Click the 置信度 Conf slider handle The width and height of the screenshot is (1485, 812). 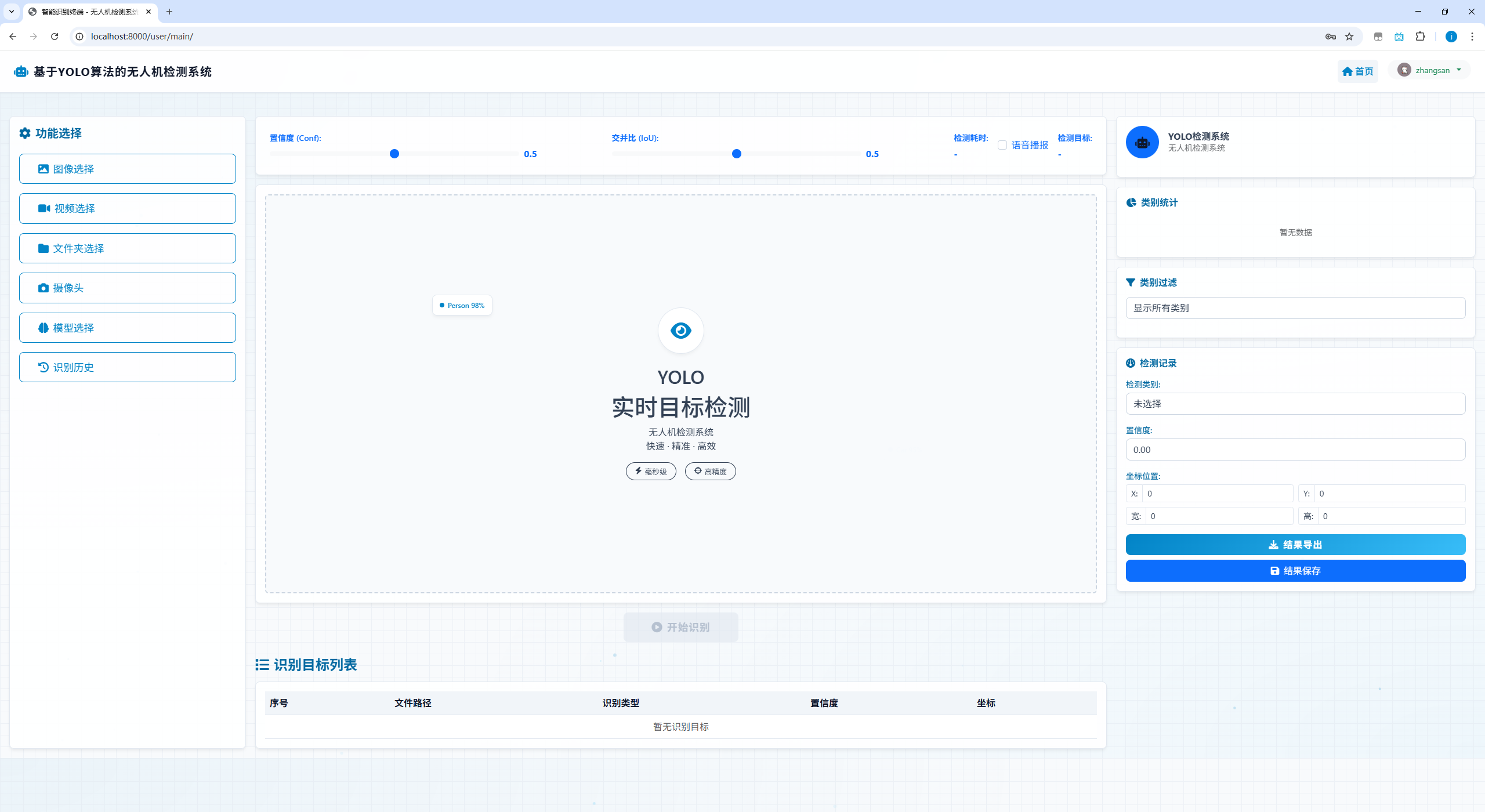tap(394, 154)
